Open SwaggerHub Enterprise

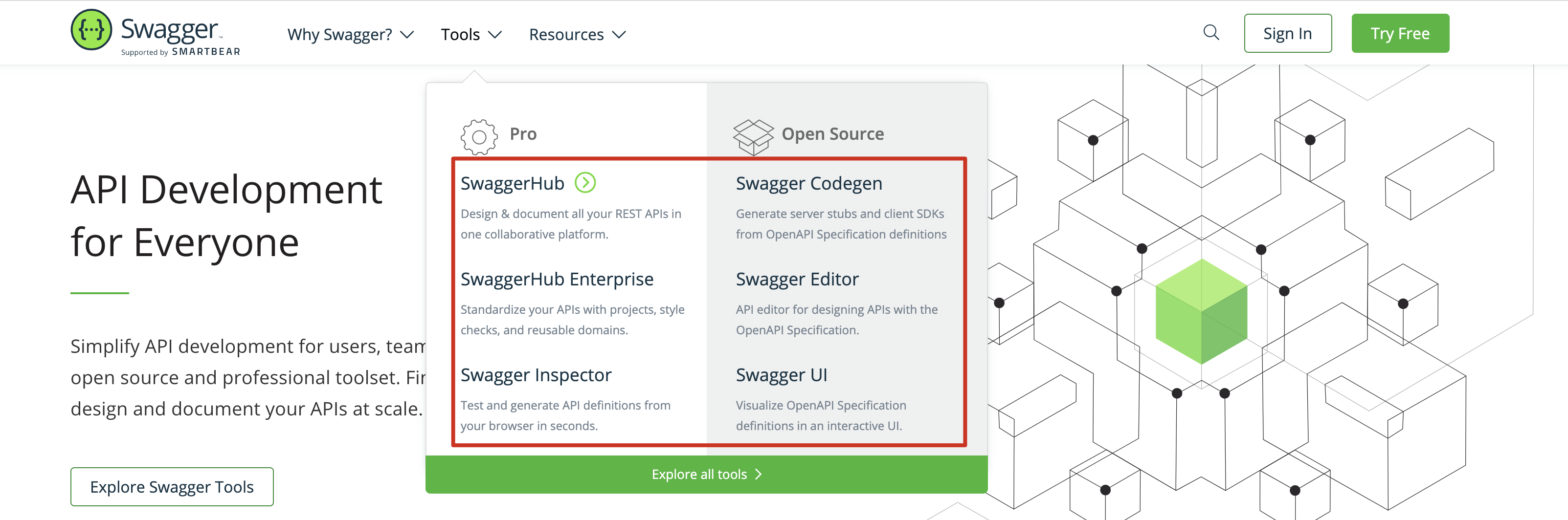[557, 279]
